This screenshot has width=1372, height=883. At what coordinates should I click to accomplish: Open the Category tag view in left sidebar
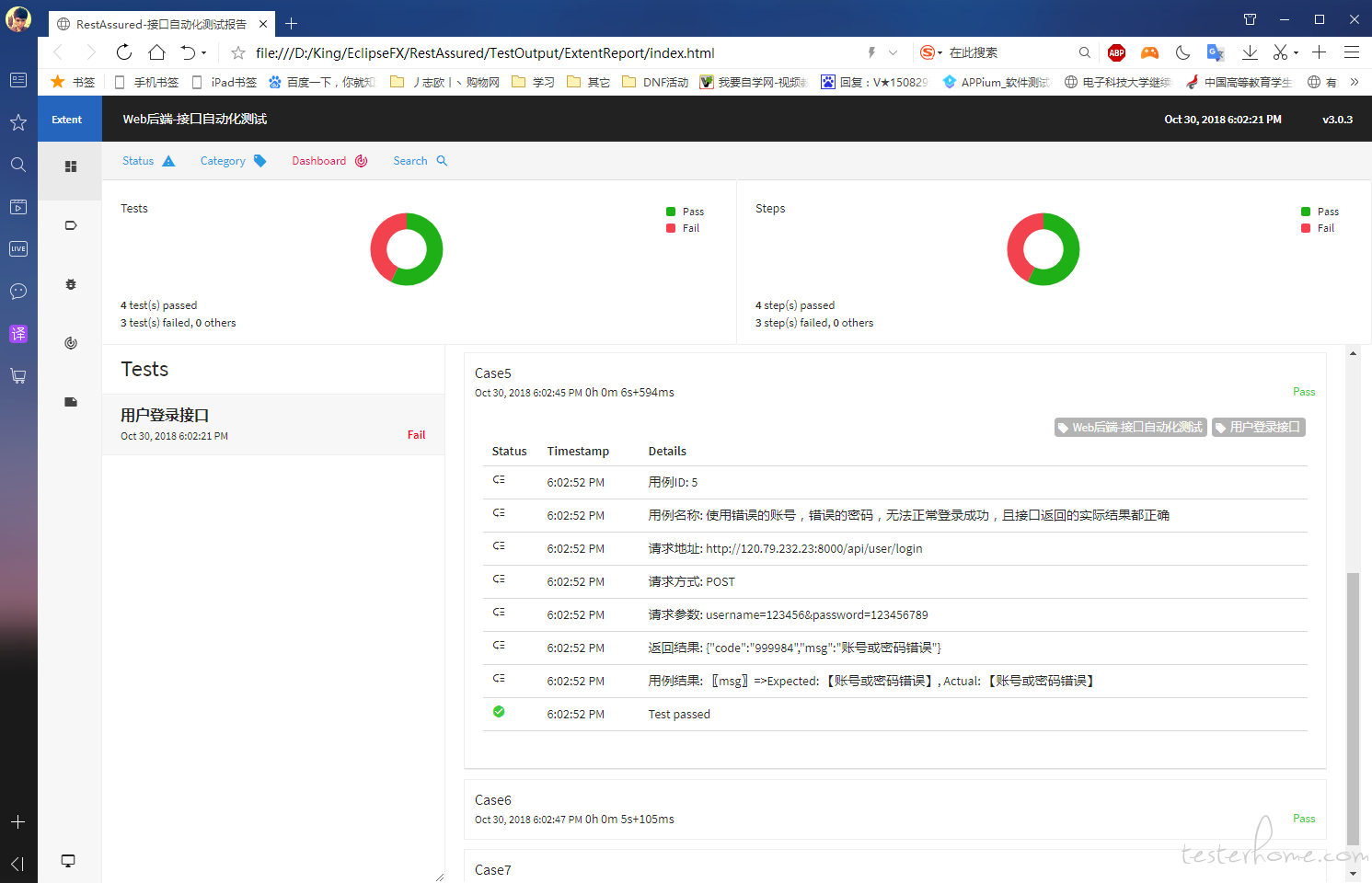[x=71, y=225]
